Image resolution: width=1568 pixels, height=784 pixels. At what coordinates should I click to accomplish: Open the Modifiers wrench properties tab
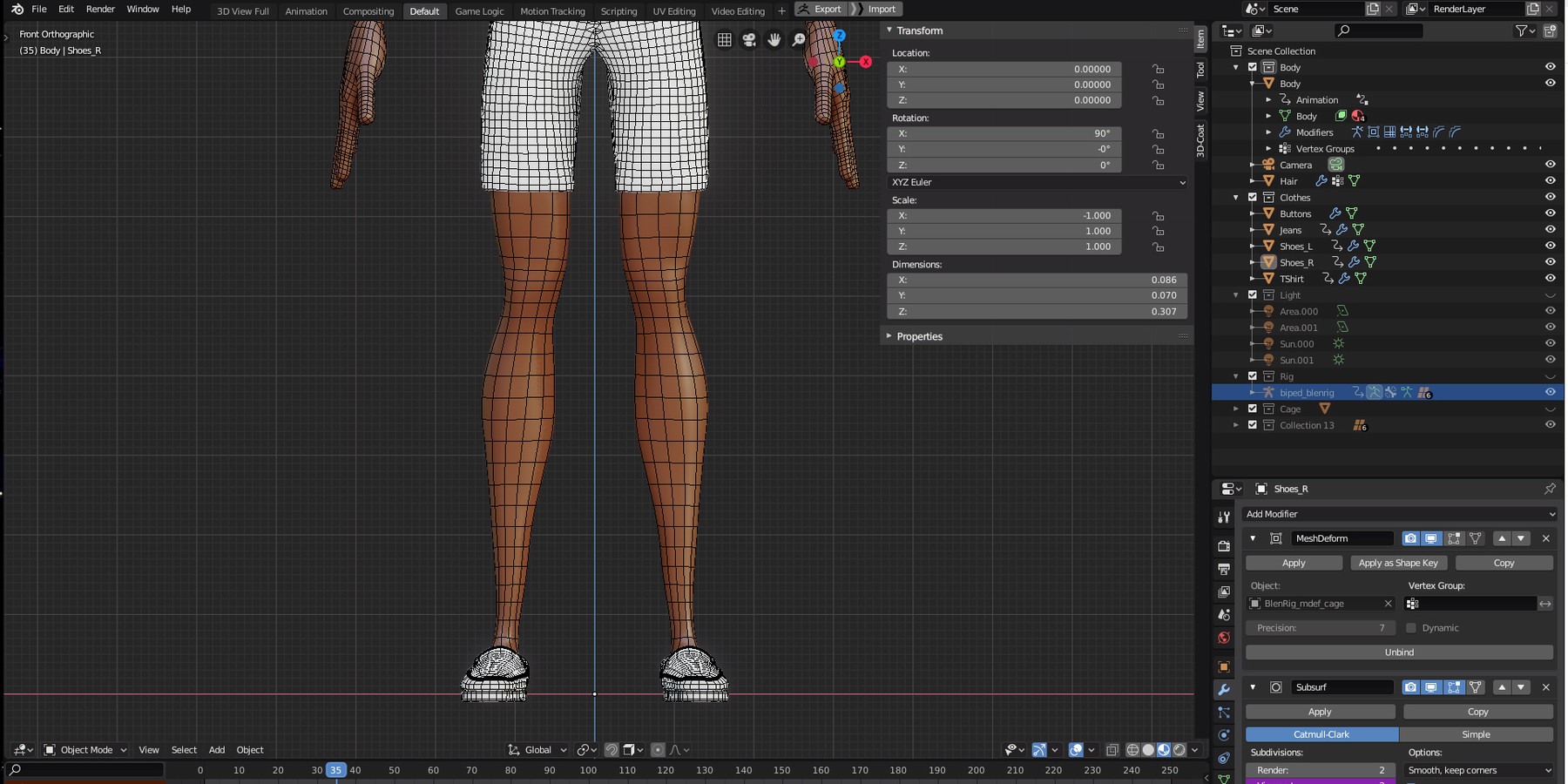point(1224,689)
